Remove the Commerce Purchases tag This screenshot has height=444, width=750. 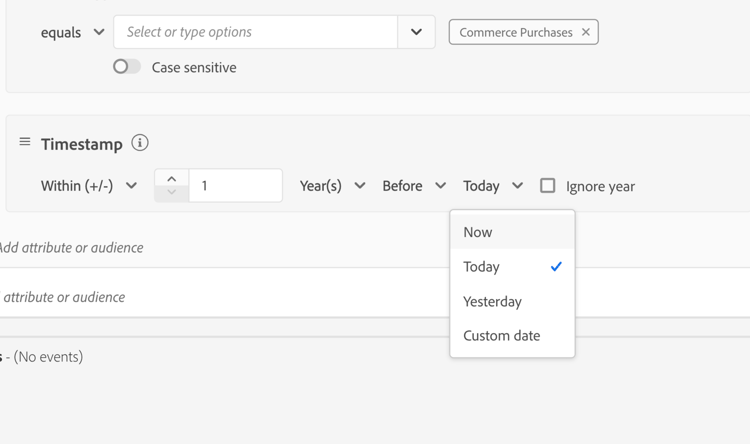(586, 32)
